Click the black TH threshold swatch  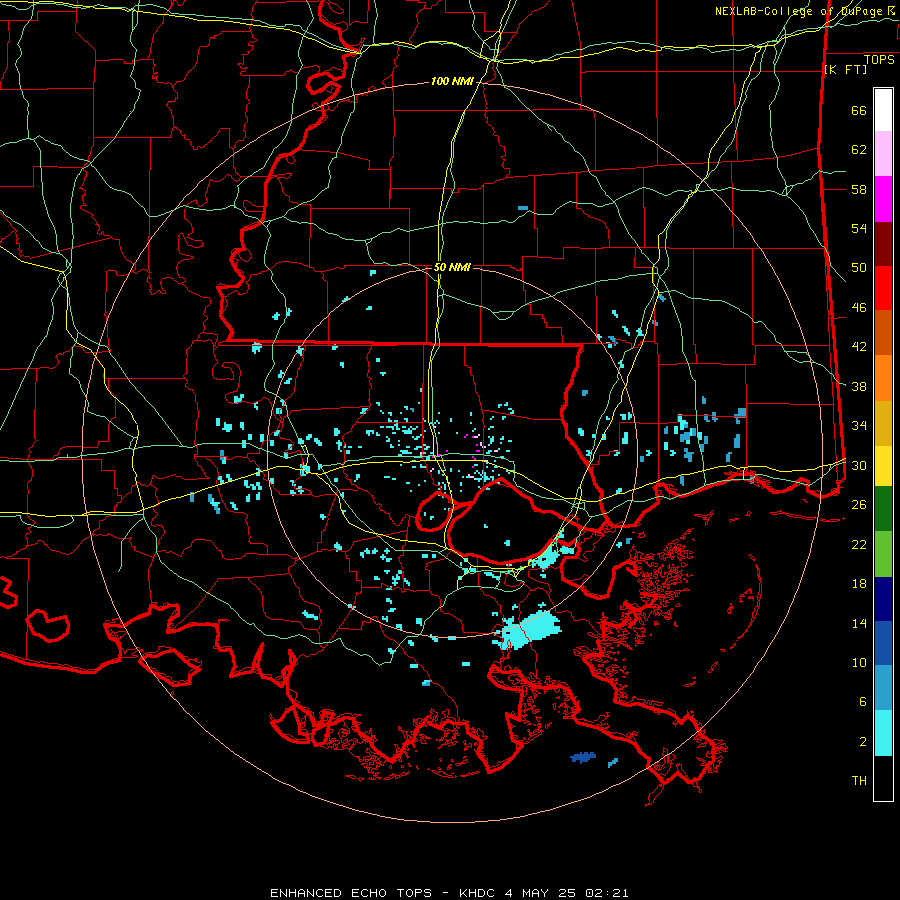(x=883, y=778)
